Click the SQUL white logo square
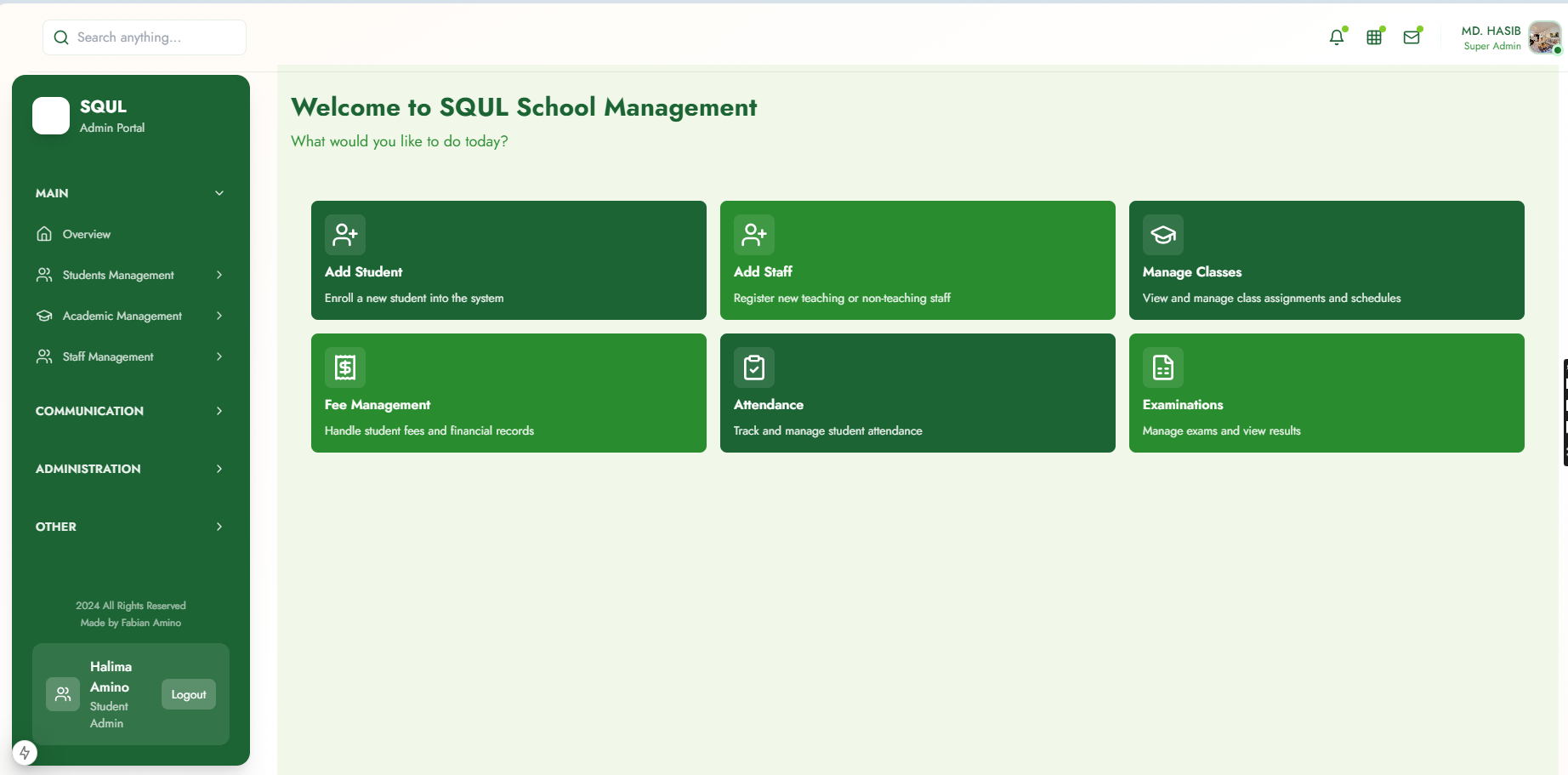1568x775 pixels. point(51,116)
